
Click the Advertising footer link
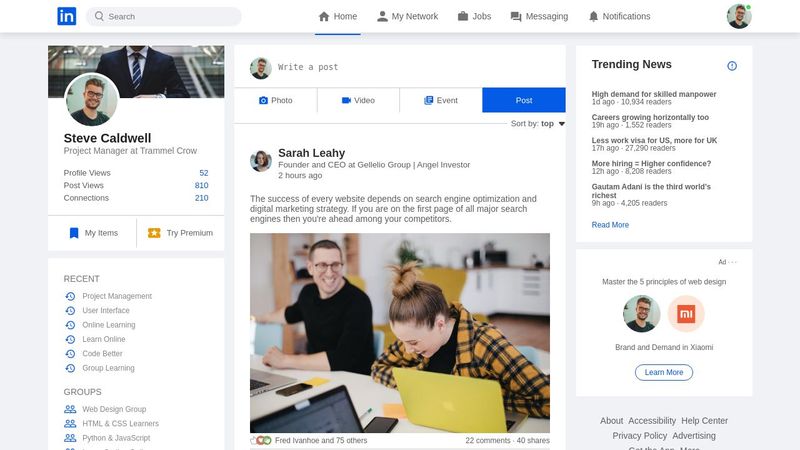(x=694, y=436)
